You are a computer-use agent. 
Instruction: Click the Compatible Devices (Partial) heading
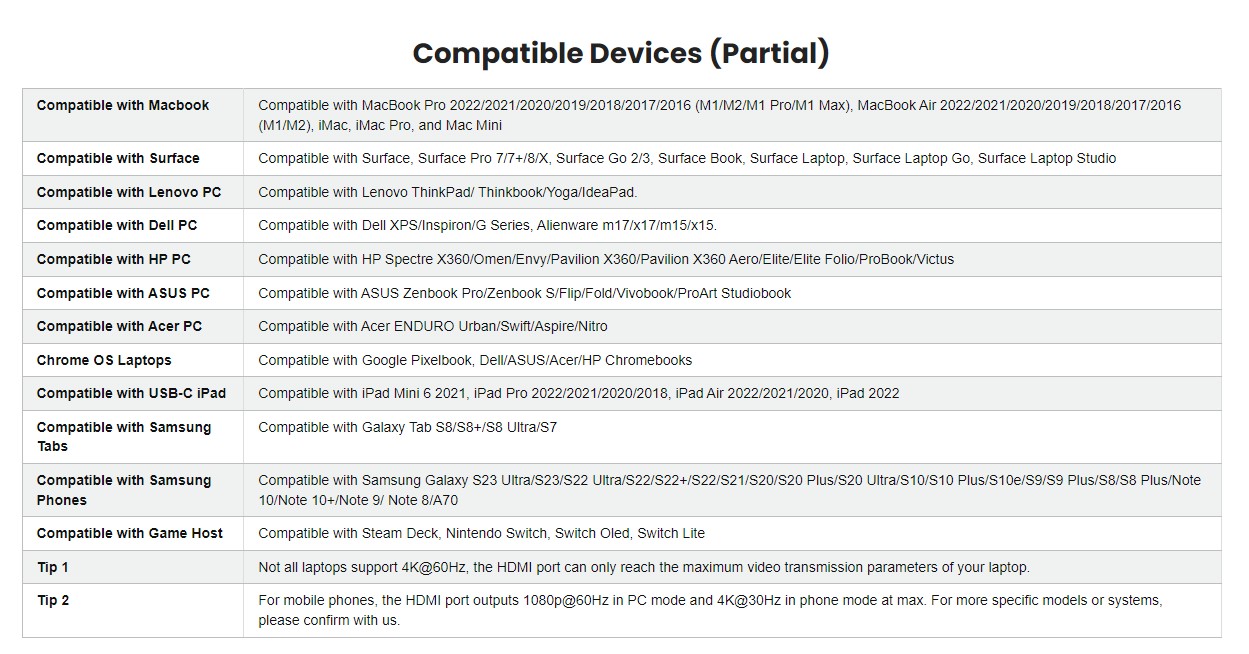(x=620, y=53)
